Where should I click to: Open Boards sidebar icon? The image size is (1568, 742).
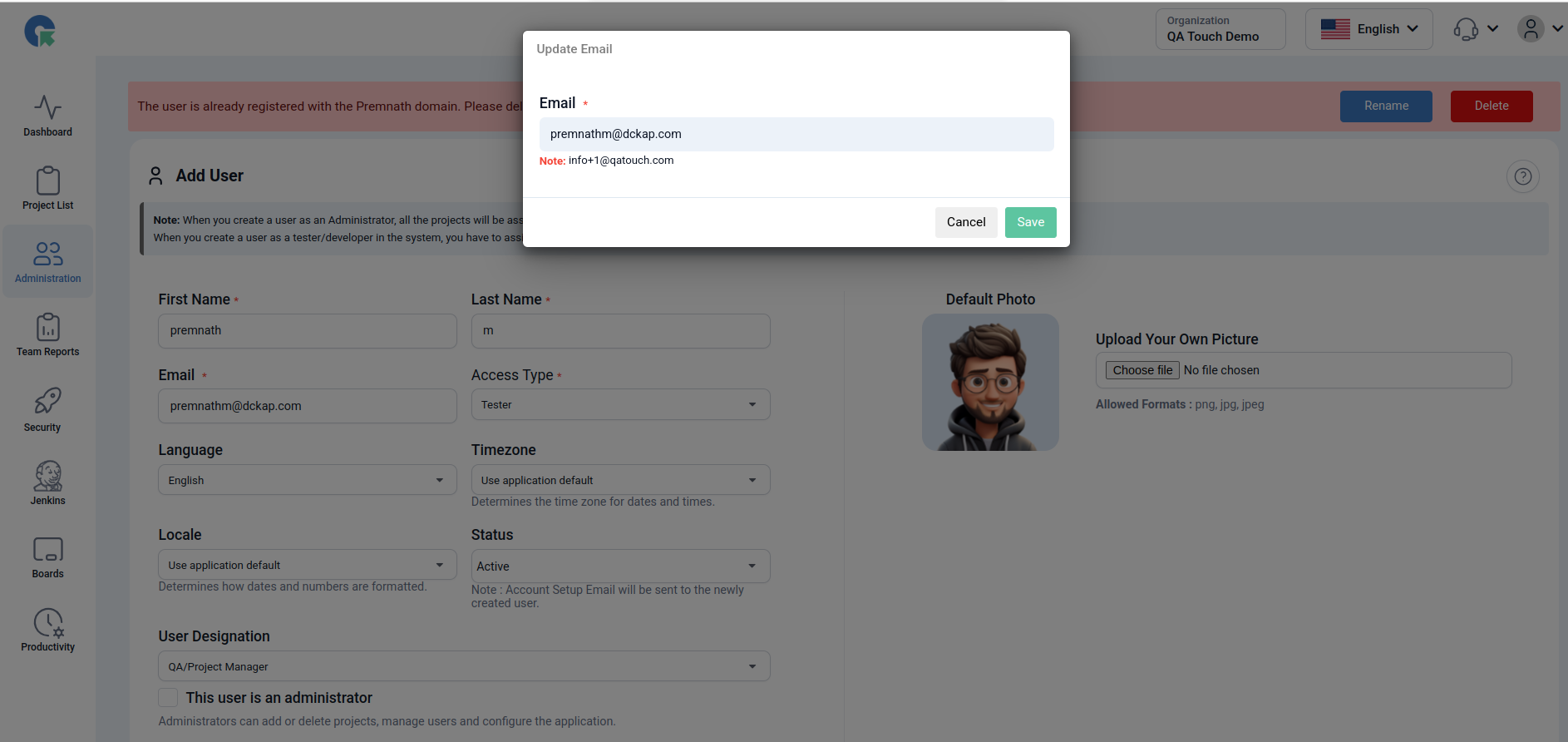pyautogui.click(x=47, y=556)
